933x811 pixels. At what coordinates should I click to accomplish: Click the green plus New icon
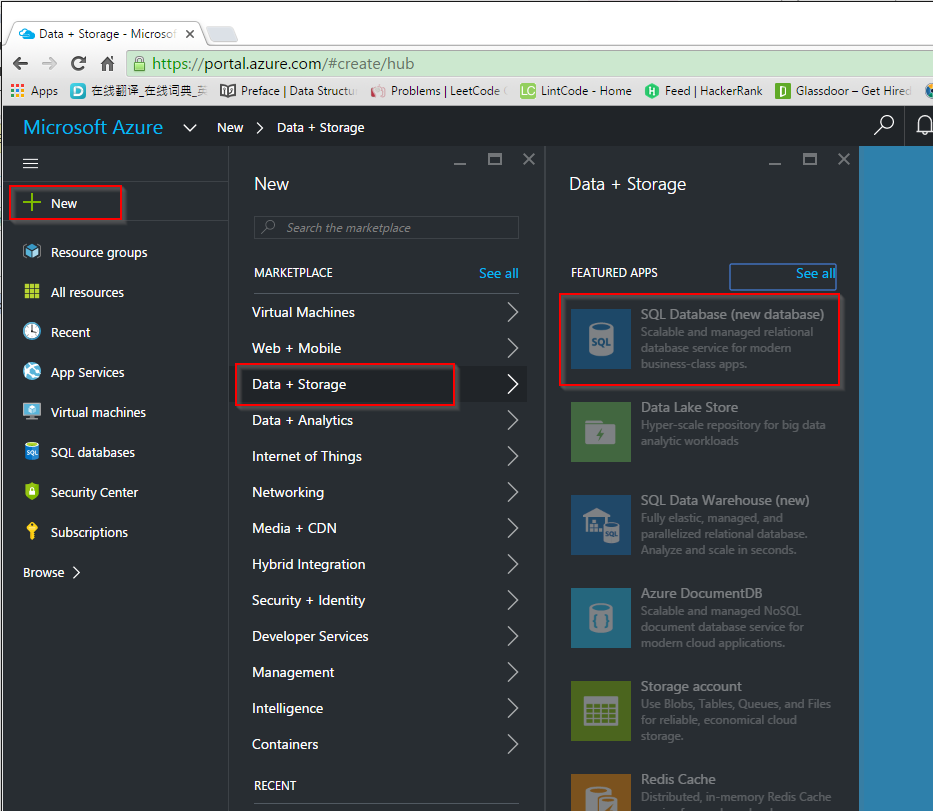32,203
